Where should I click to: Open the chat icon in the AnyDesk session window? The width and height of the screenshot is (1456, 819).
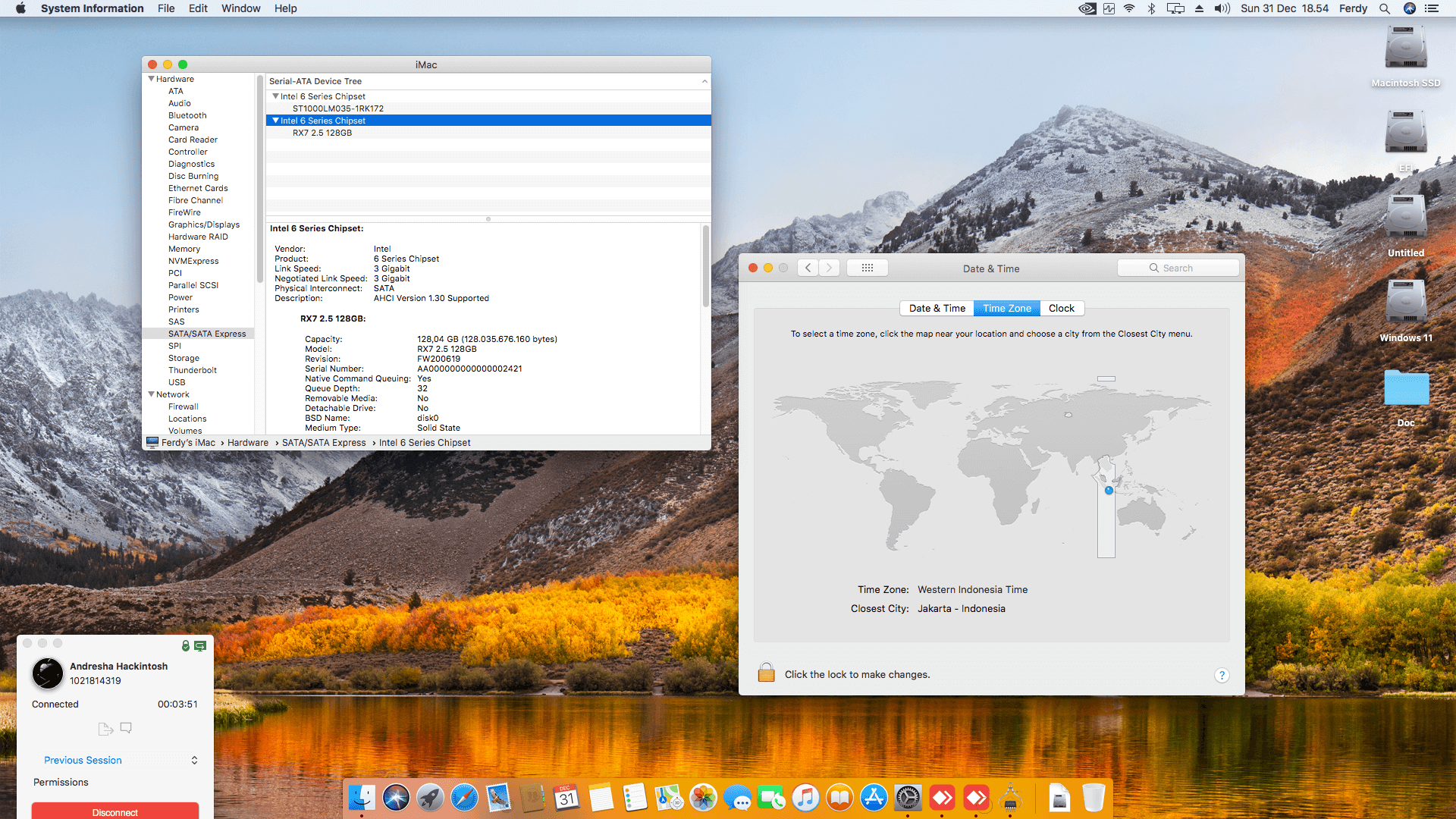[x=126, y=728]
